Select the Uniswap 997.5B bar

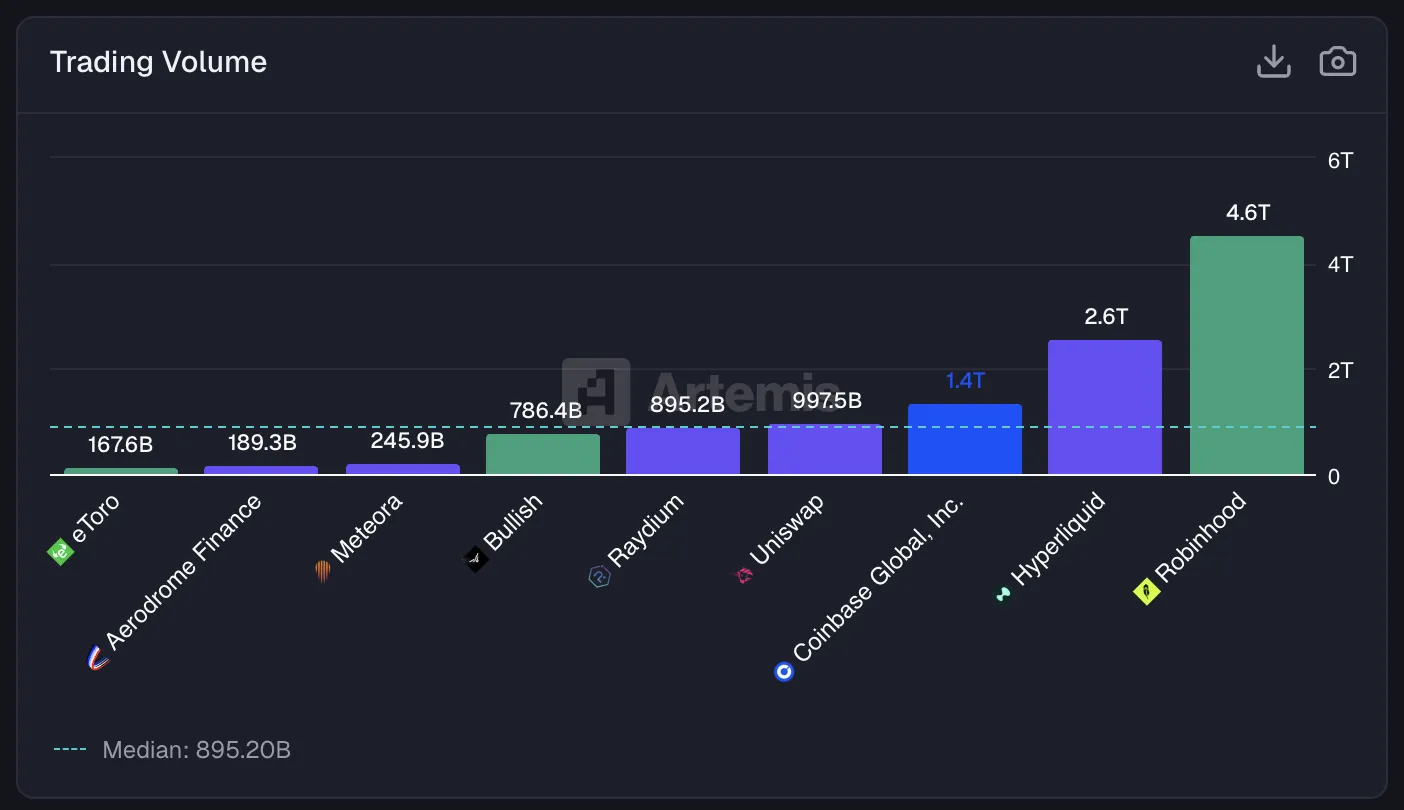(825, 449)
